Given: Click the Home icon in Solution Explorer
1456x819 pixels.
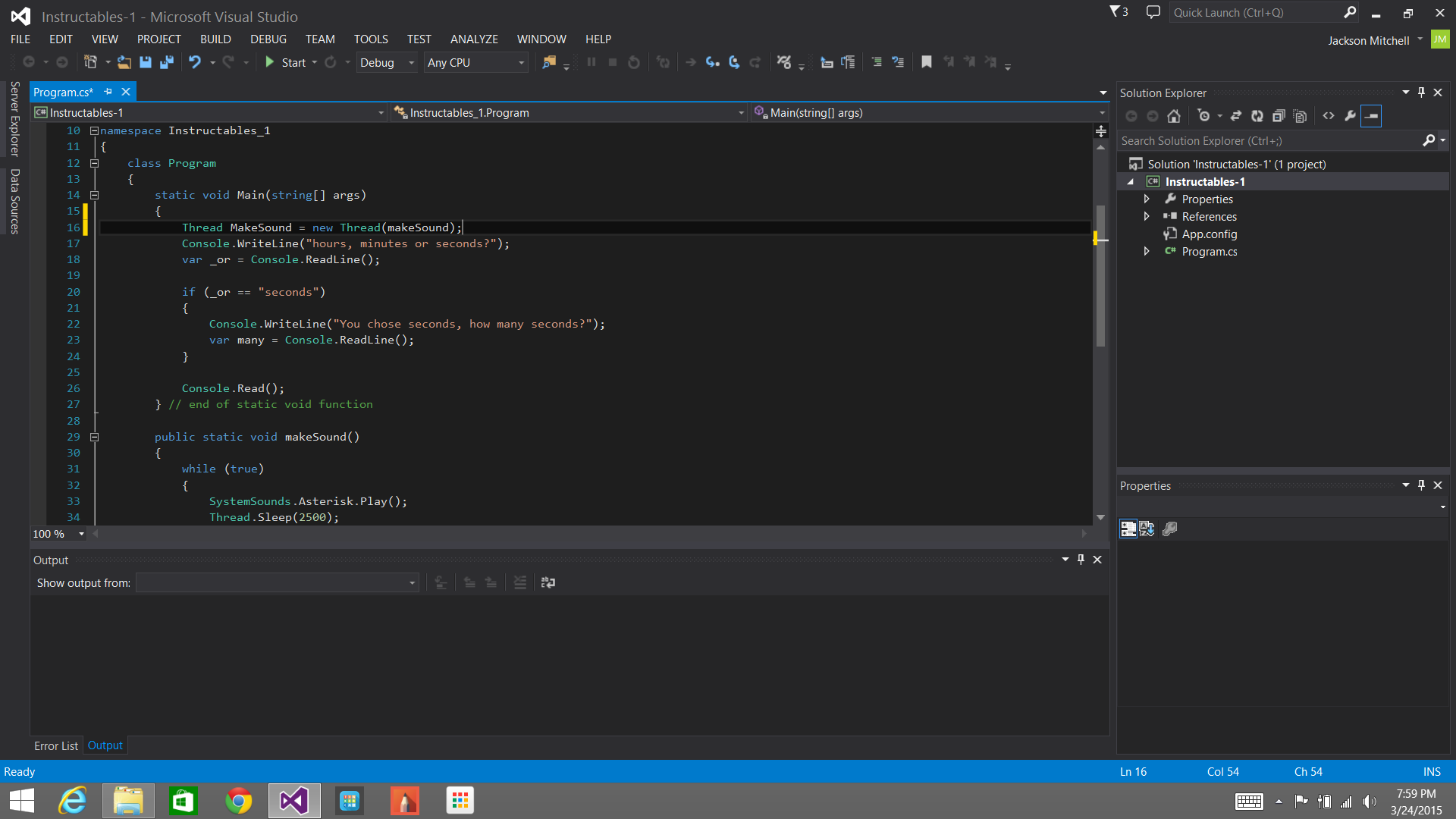Looking at the screenshot, I should [1174, 116].
